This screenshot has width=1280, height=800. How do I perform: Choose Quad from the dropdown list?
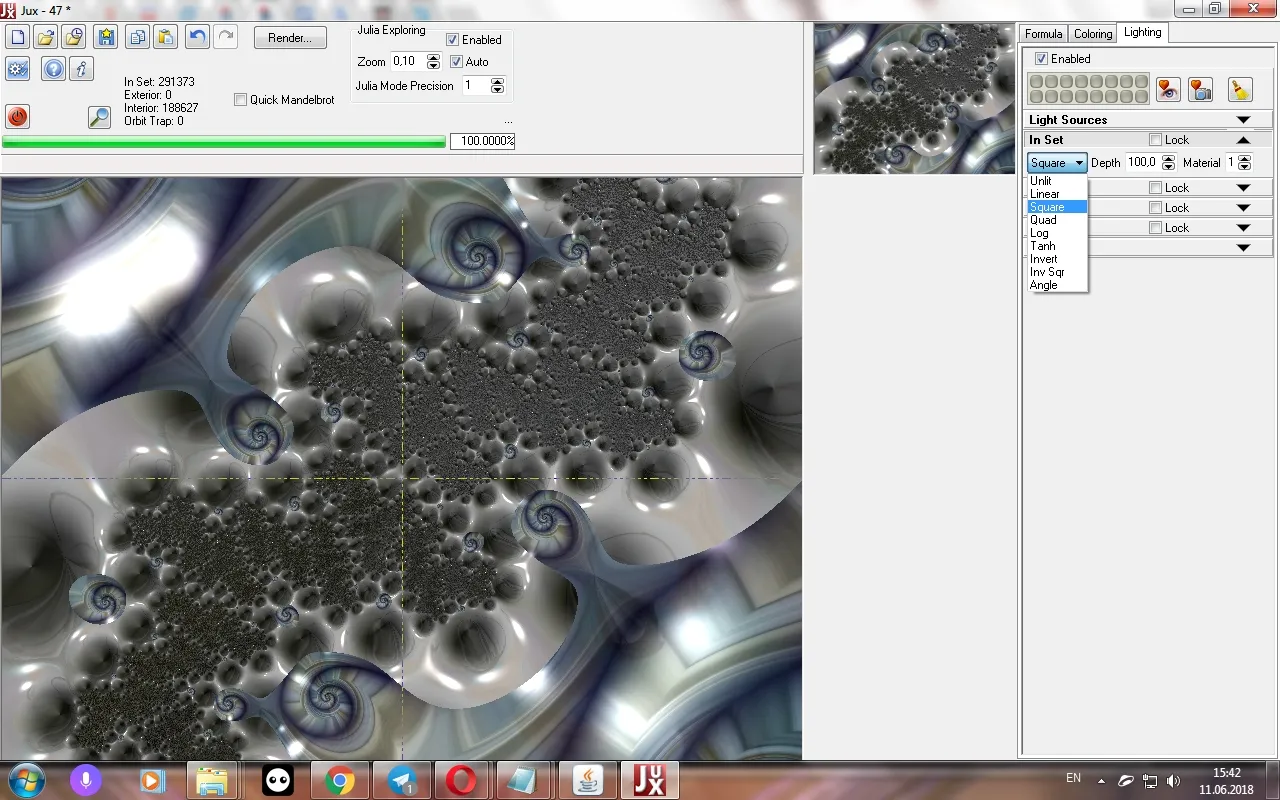pos(1058,220)
